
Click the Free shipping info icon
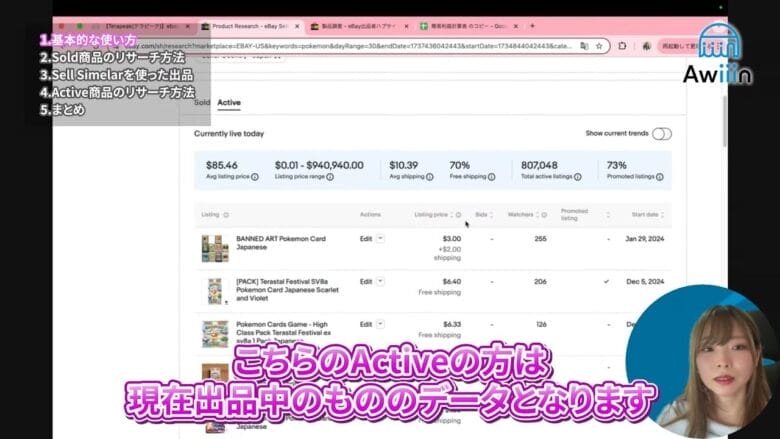[x=490, y=177]
